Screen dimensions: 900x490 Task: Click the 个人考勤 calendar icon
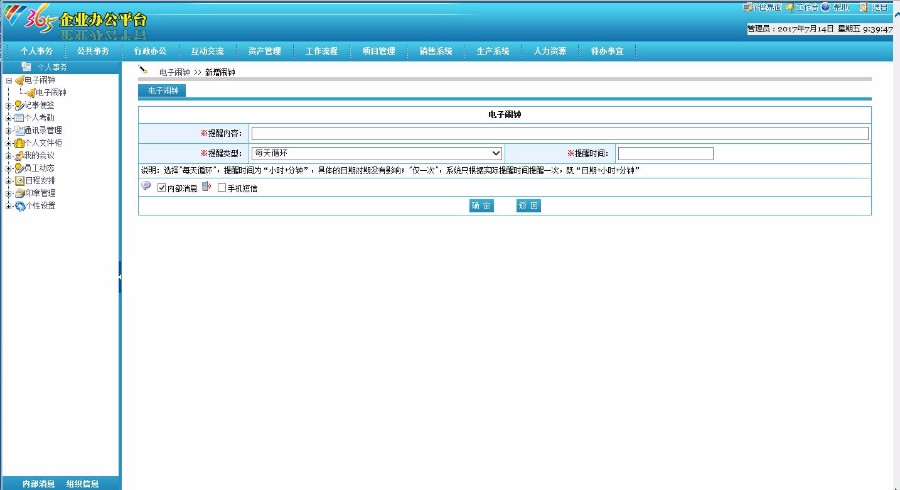19,118
